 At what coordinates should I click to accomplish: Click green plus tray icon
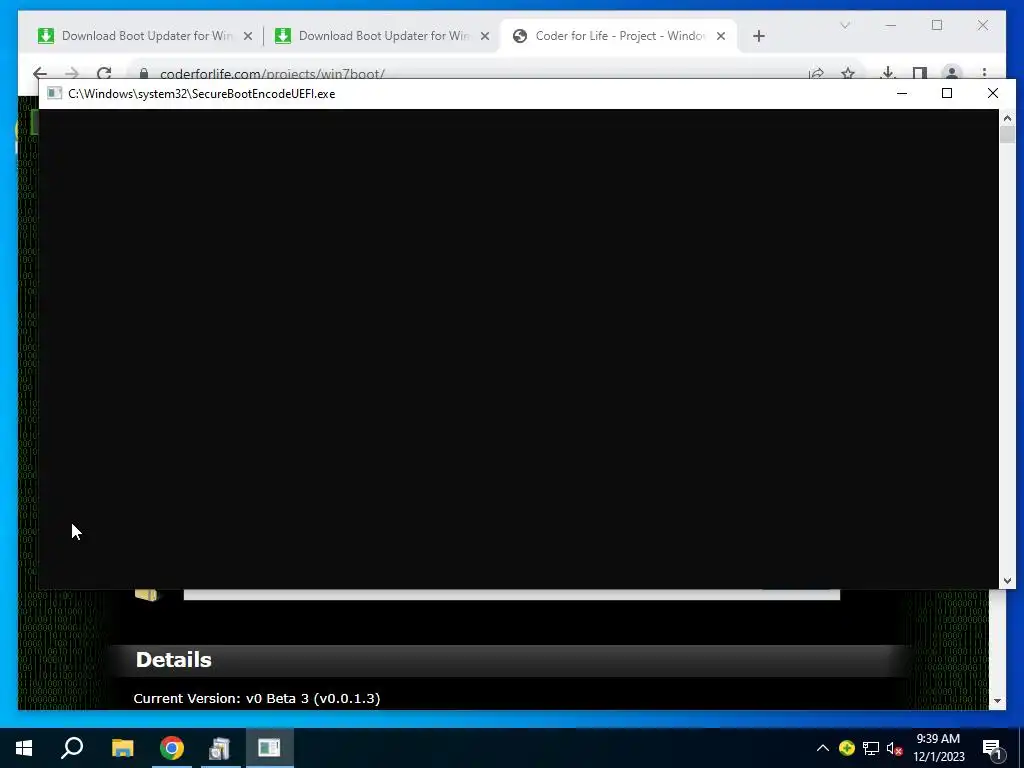(847, 748)
